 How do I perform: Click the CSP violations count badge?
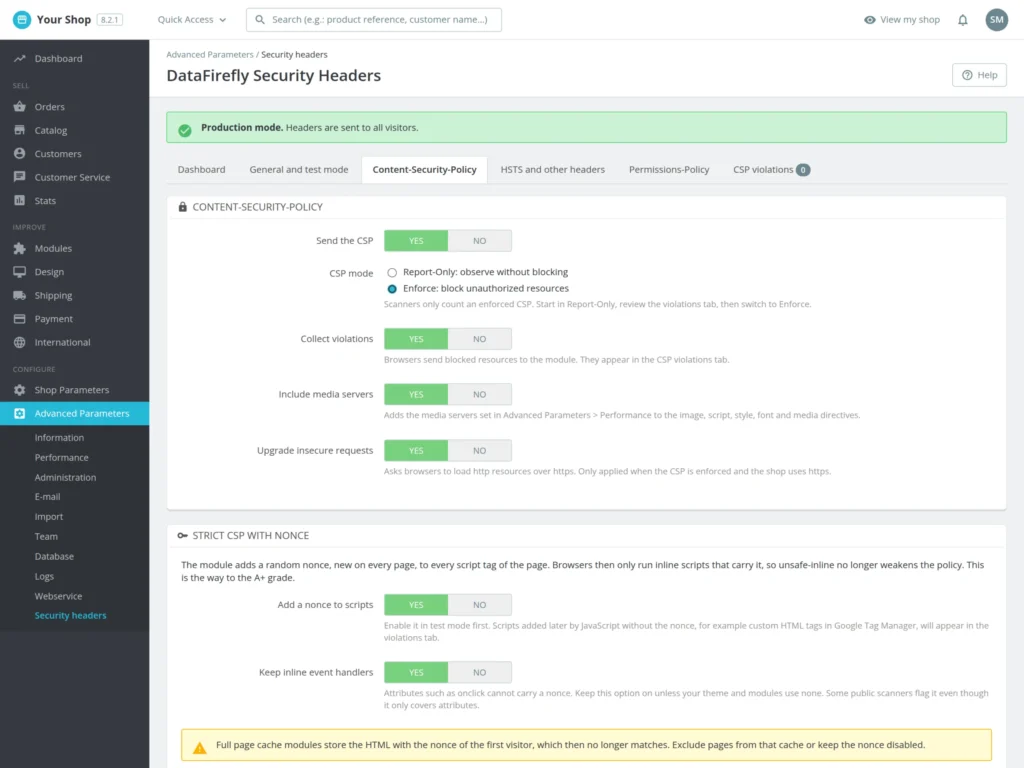803,170
